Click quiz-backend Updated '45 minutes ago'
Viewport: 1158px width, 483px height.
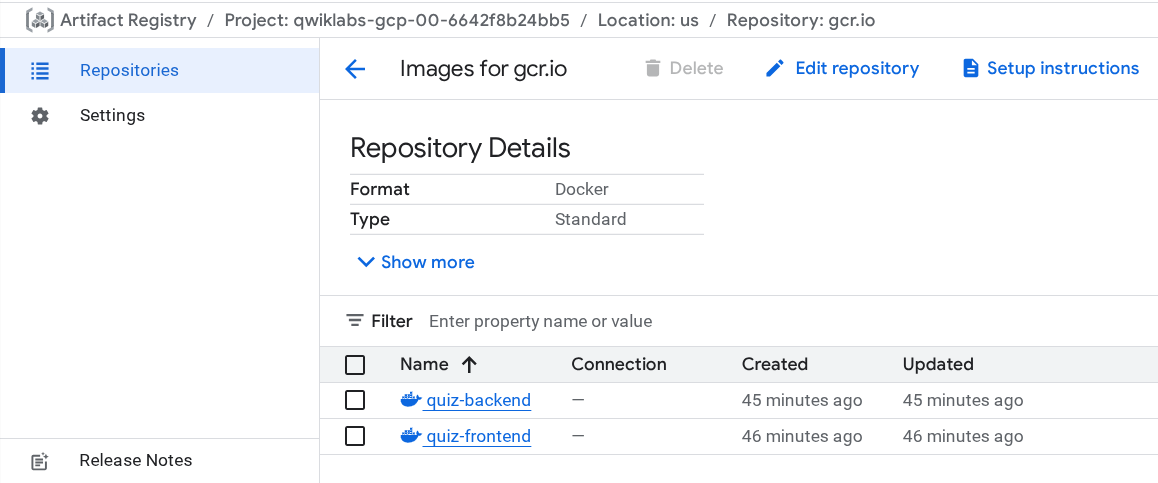pos(963,400)
